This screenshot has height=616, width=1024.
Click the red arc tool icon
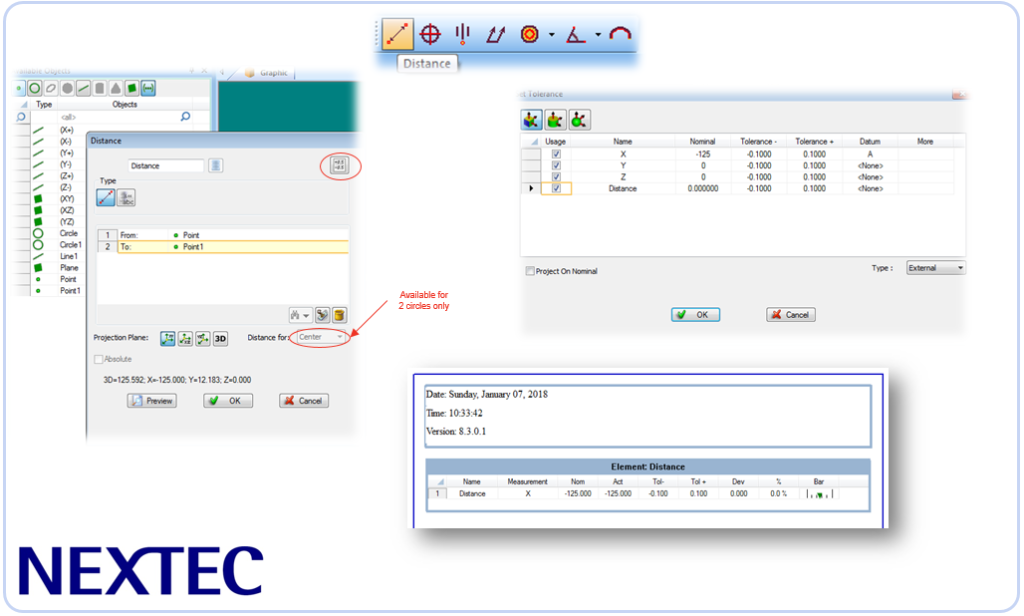[x=620, y=34]
